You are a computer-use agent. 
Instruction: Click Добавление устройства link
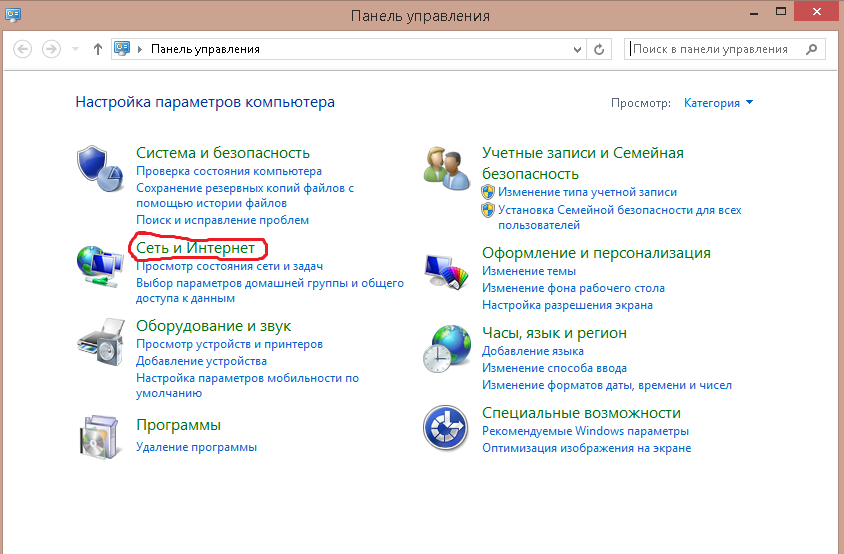201,361
